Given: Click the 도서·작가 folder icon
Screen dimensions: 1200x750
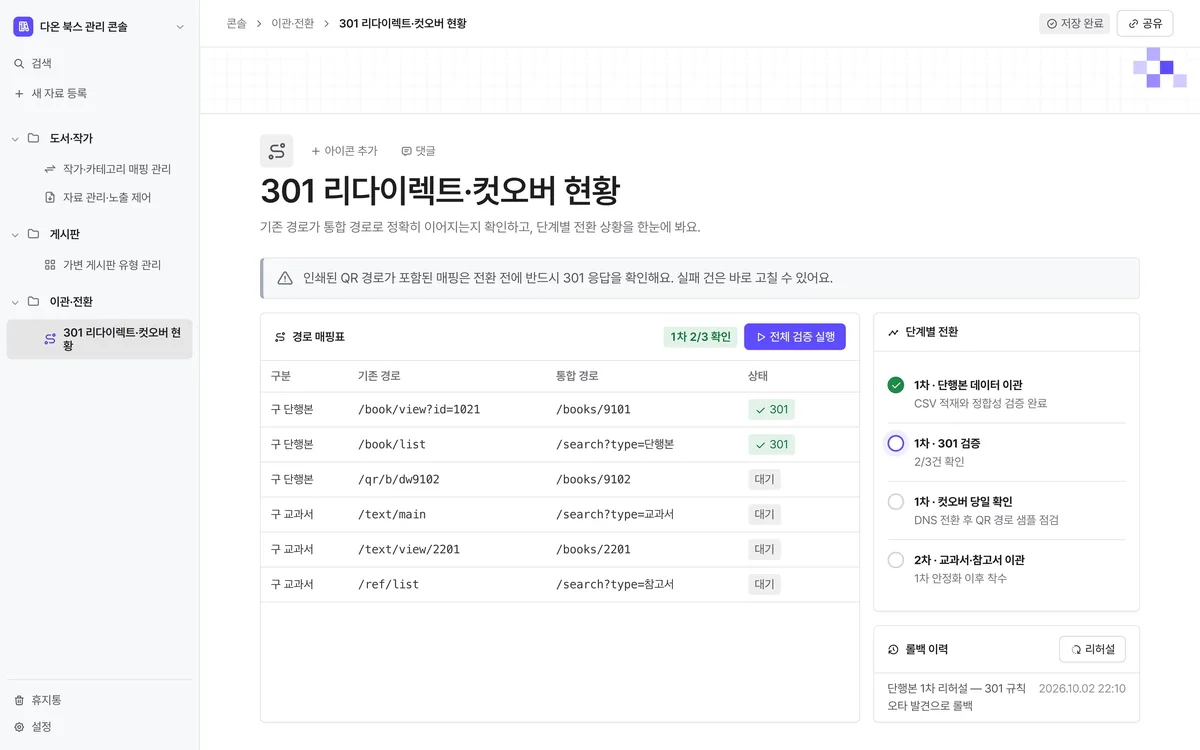Looking at the screenshot, I should [34, 138].
